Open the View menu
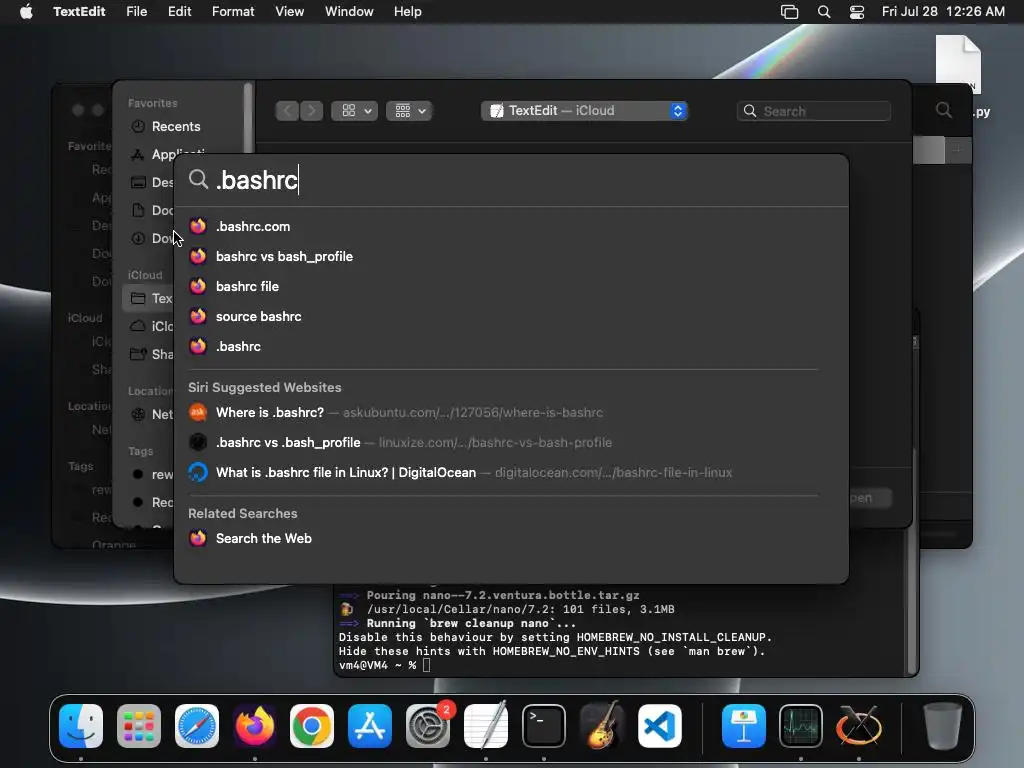Viewport: 1024px width, 768px height. pyautogui.click(x=289, y=12)
